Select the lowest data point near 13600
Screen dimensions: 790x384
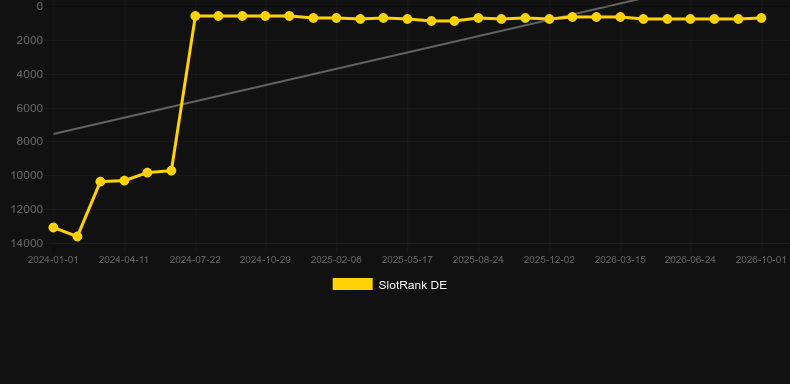pos(77,236)
